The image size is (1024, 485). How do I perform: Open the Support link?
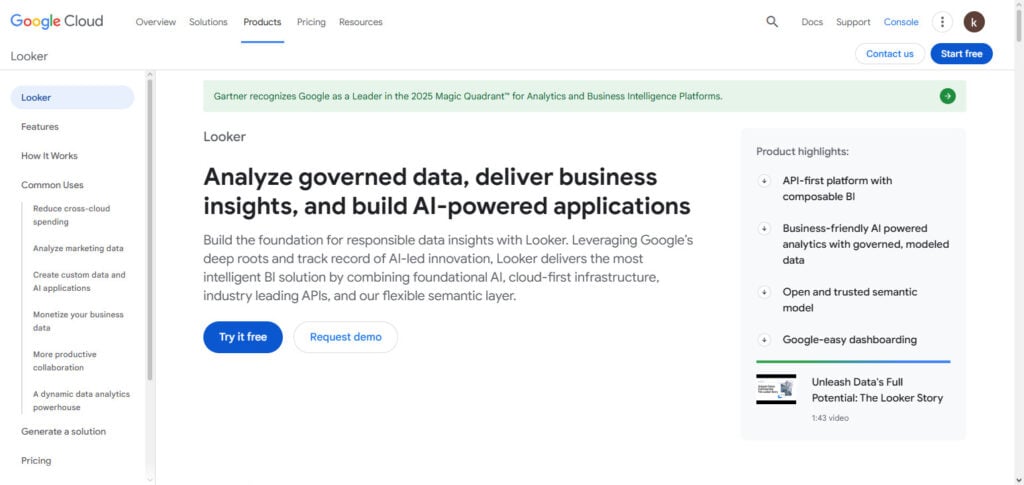(x=853, y=22)
